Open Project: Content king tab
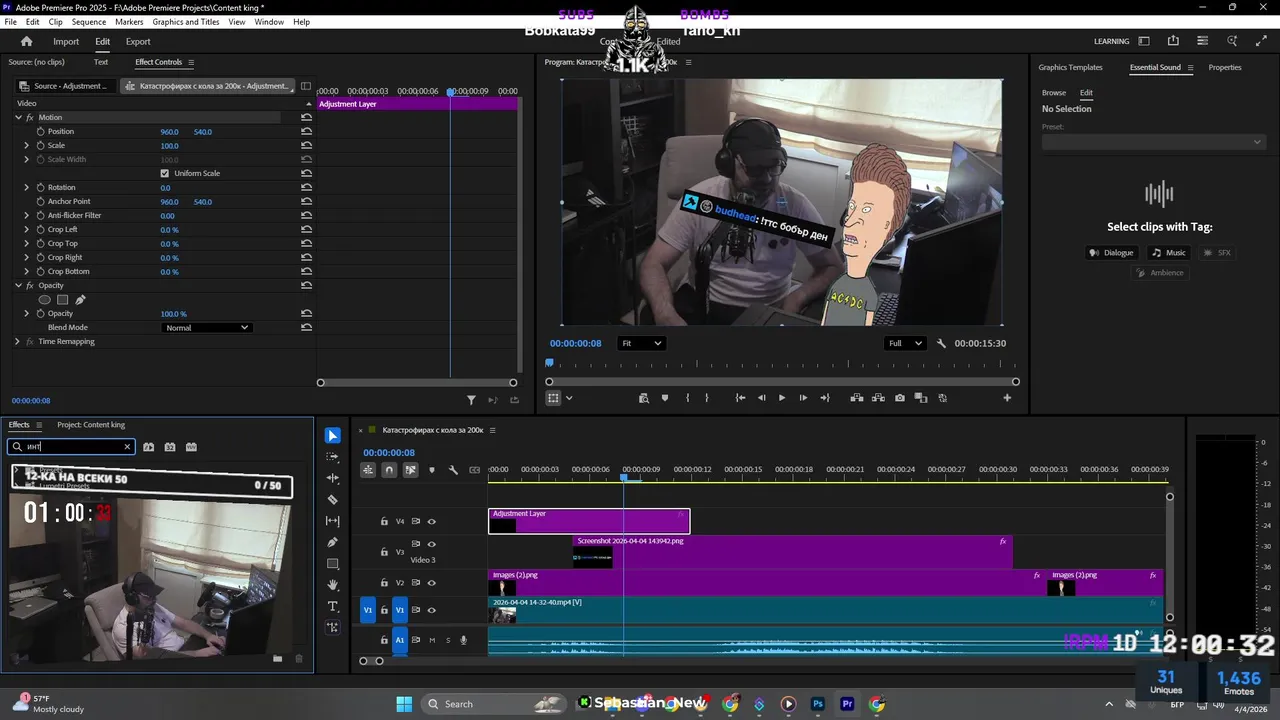 click(91, 425)
